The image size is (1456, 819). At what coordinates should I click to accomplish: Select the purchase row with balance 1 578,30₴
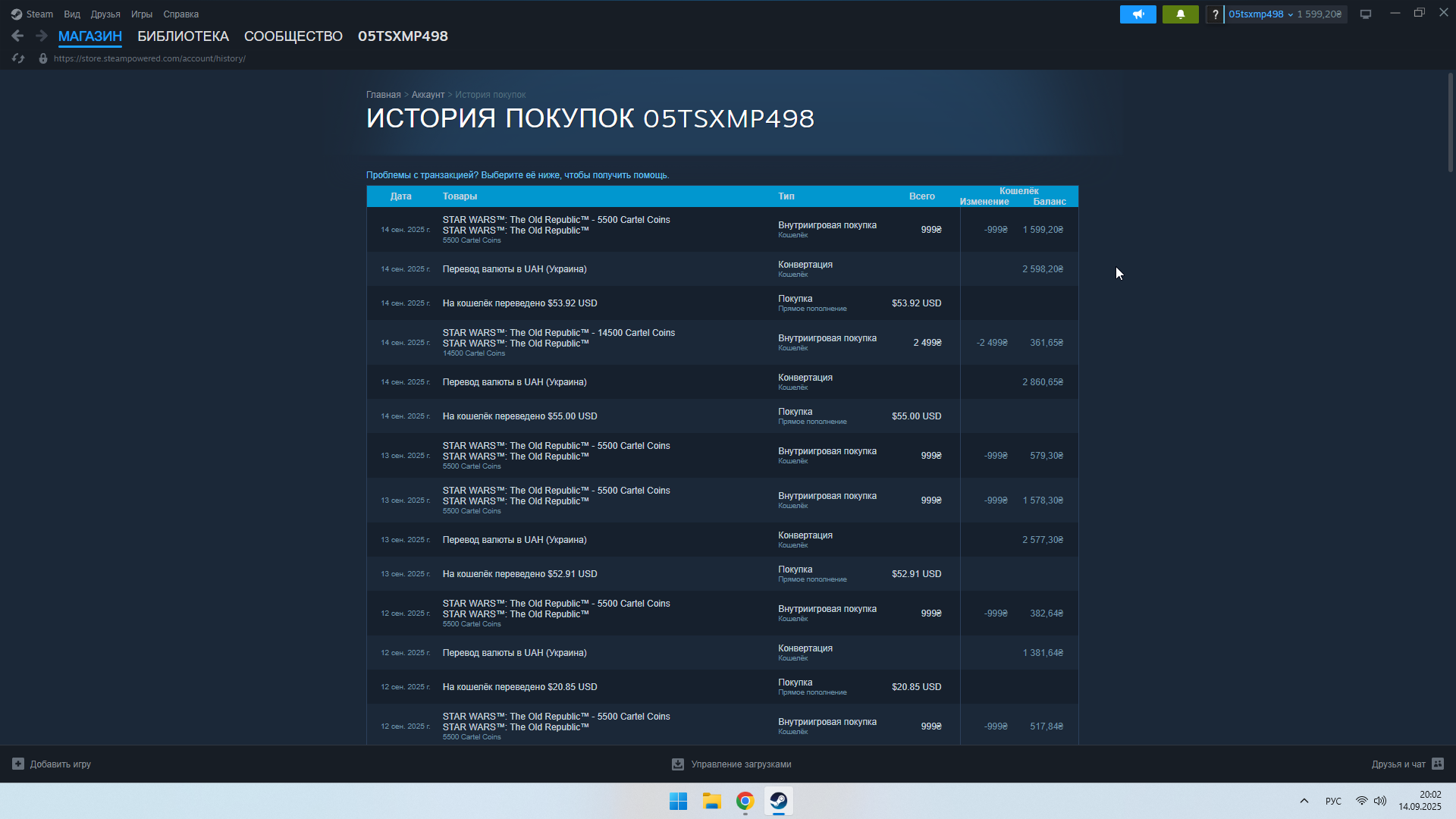722,500
